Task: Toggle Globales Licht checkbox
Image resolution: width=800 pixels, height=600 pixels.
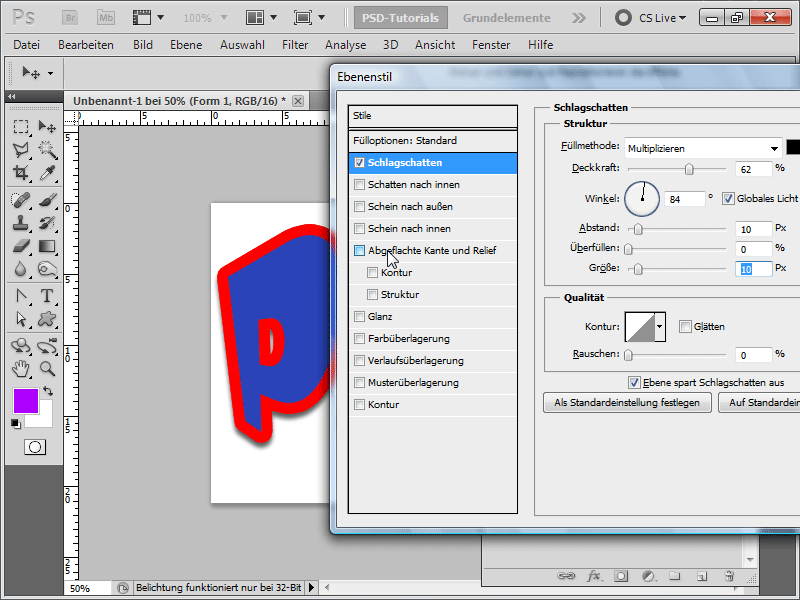Action: coord(728,198)
